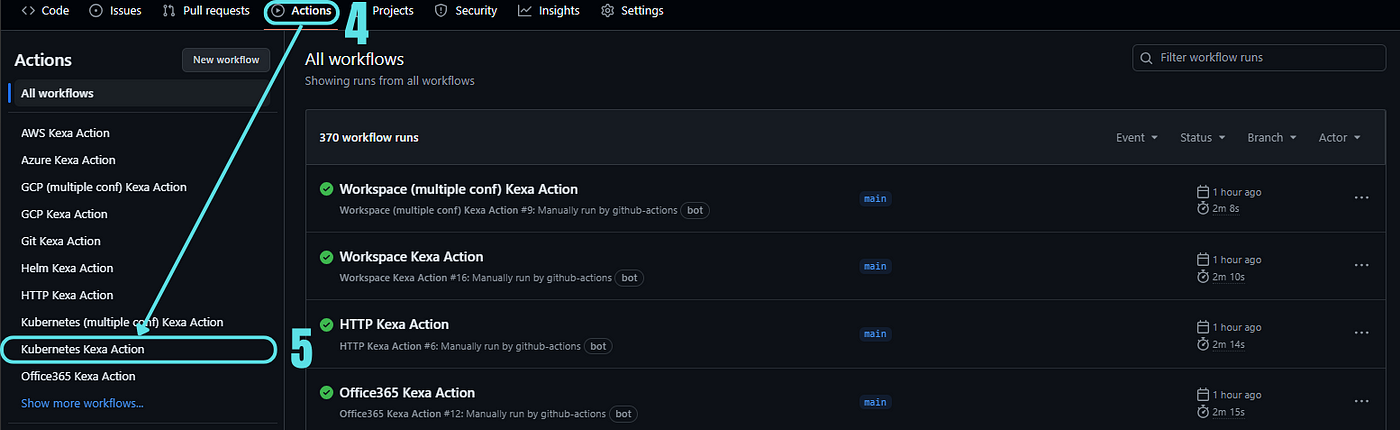Select Helm Kexa Action workflow
Image resolution: width=1400 pixels, height=430 pixels.
67,268
